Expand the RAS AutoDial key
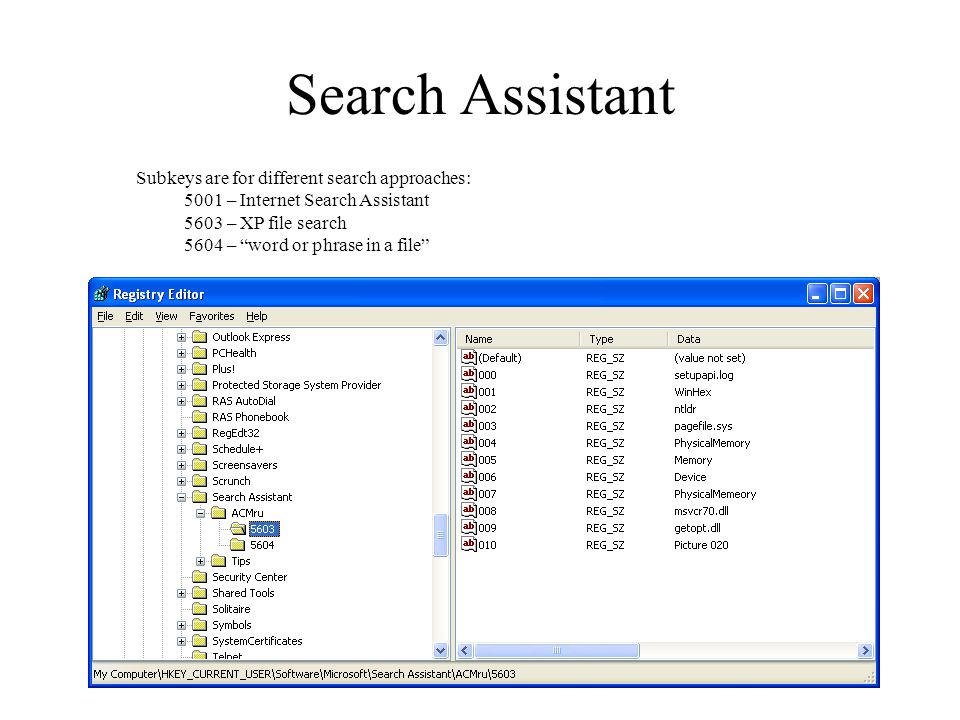The height and width of the screenshot is (720, 960). [181, 401]
